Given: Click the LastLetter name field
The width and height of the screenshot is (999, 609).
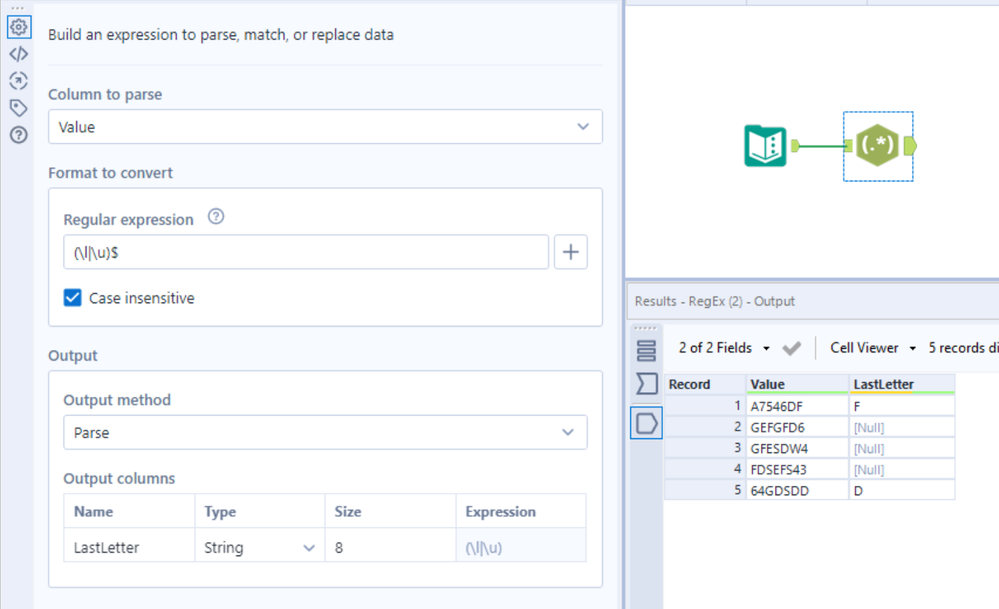Looking at the screenshot, I should [129, 547].
